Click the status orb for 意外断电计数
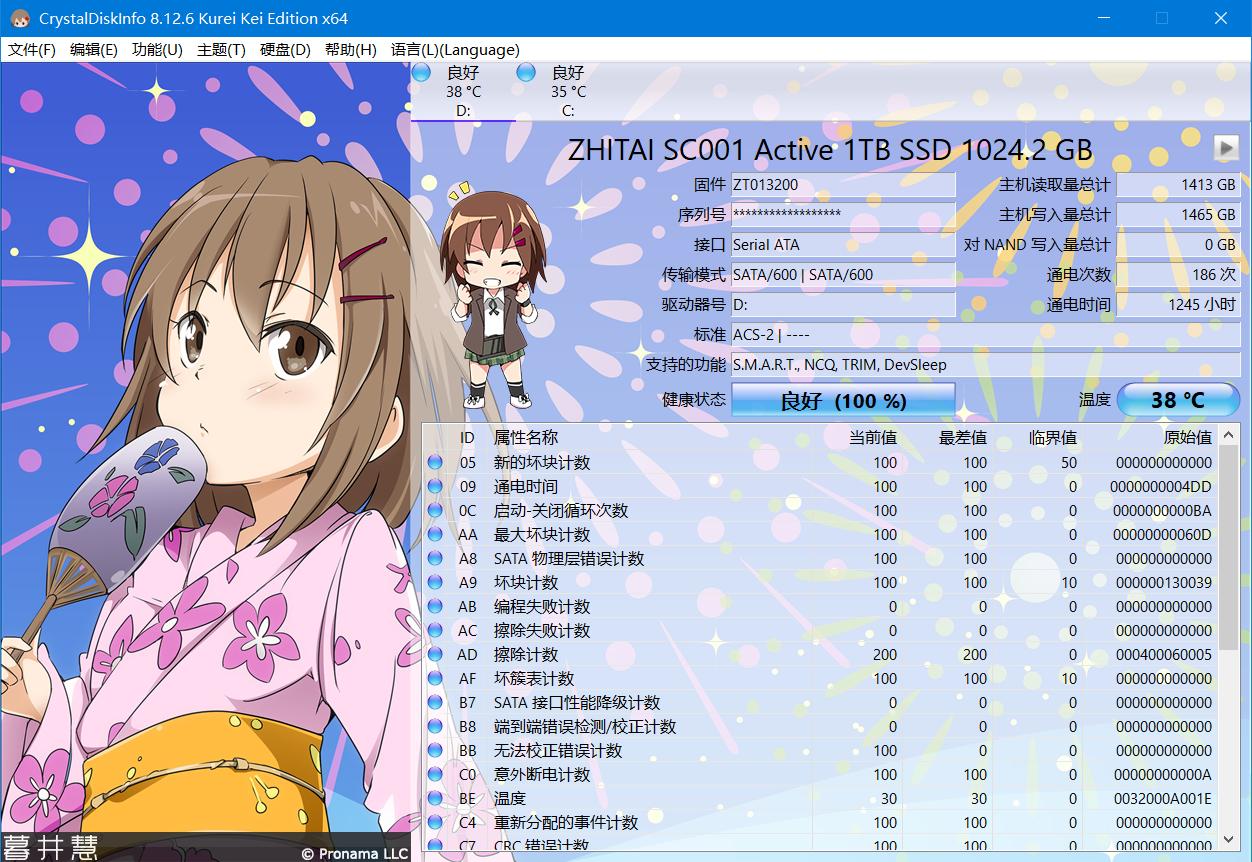 [435, 774]
